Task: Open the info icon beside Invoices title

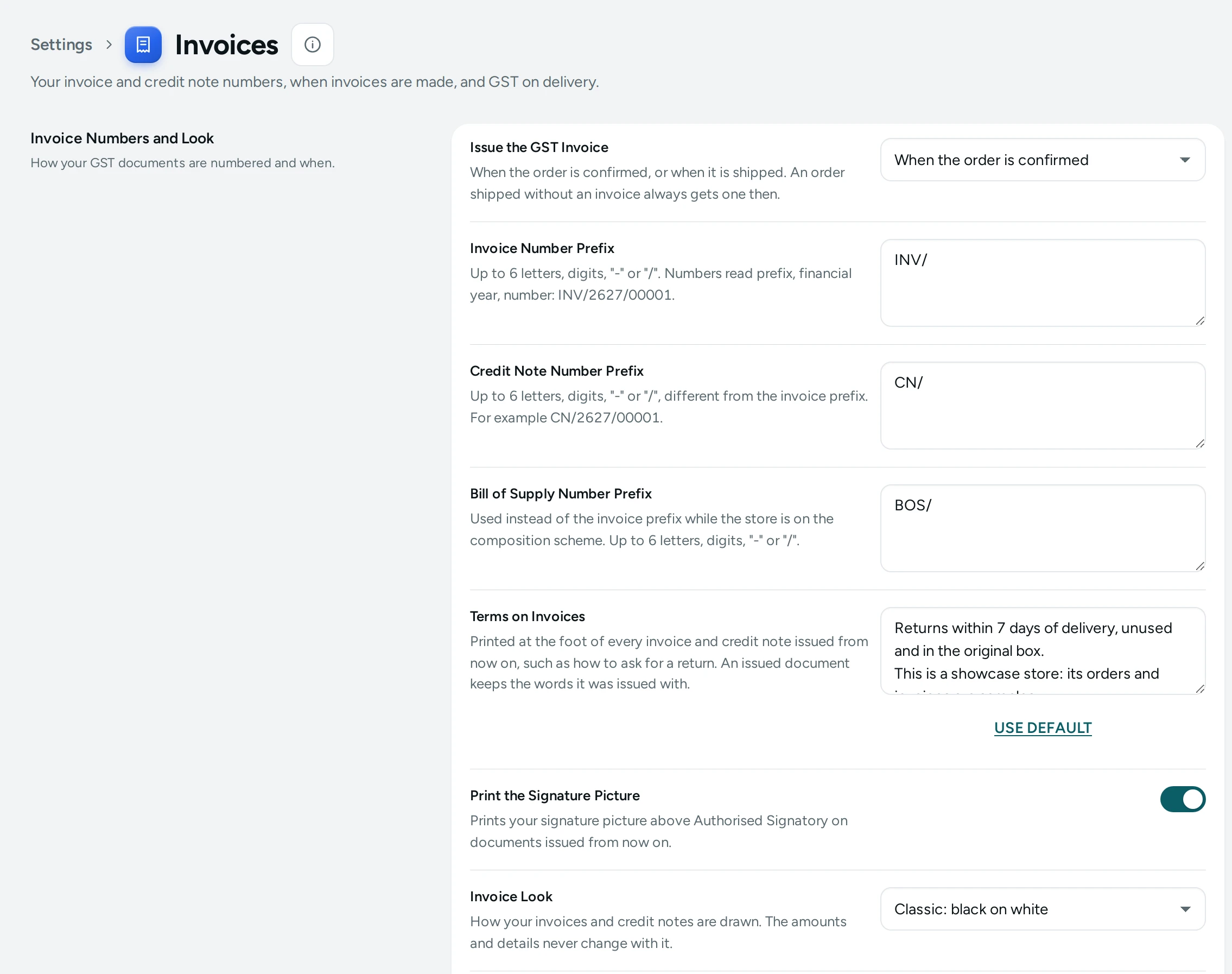Action: 313,45
